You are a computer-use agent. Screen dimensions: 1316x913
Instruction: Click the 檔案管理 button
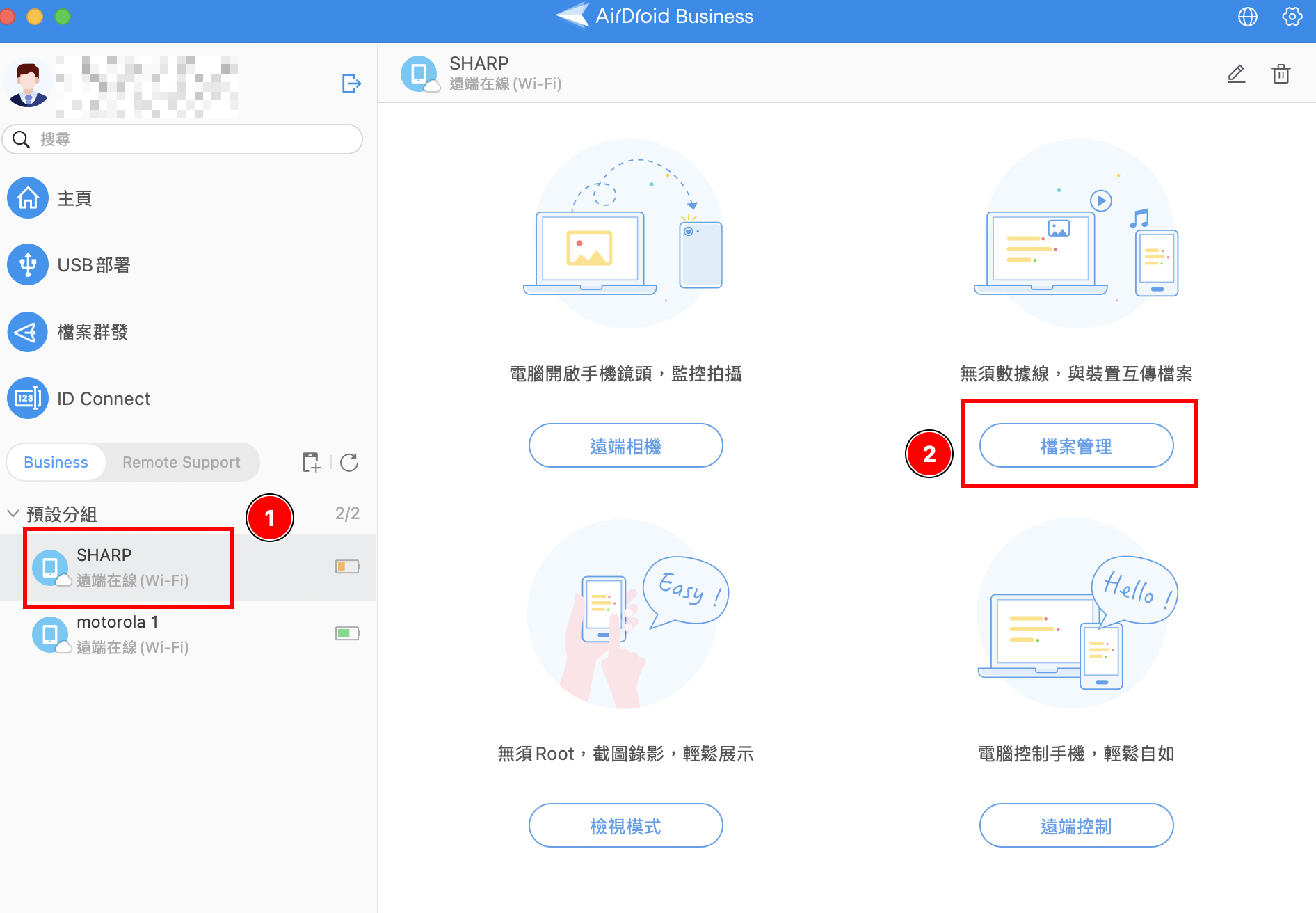[1076, 445]
